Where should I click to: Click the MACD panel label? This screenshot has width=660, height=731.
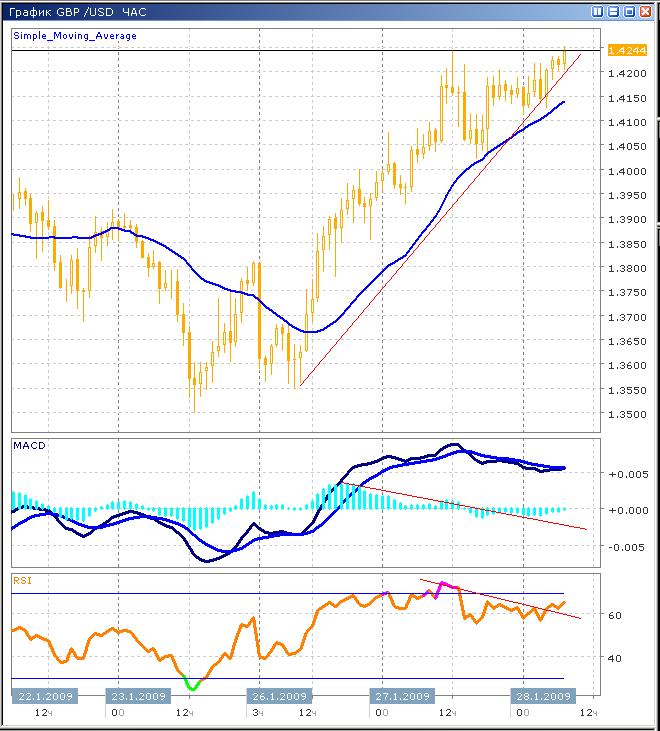[30, 445]
